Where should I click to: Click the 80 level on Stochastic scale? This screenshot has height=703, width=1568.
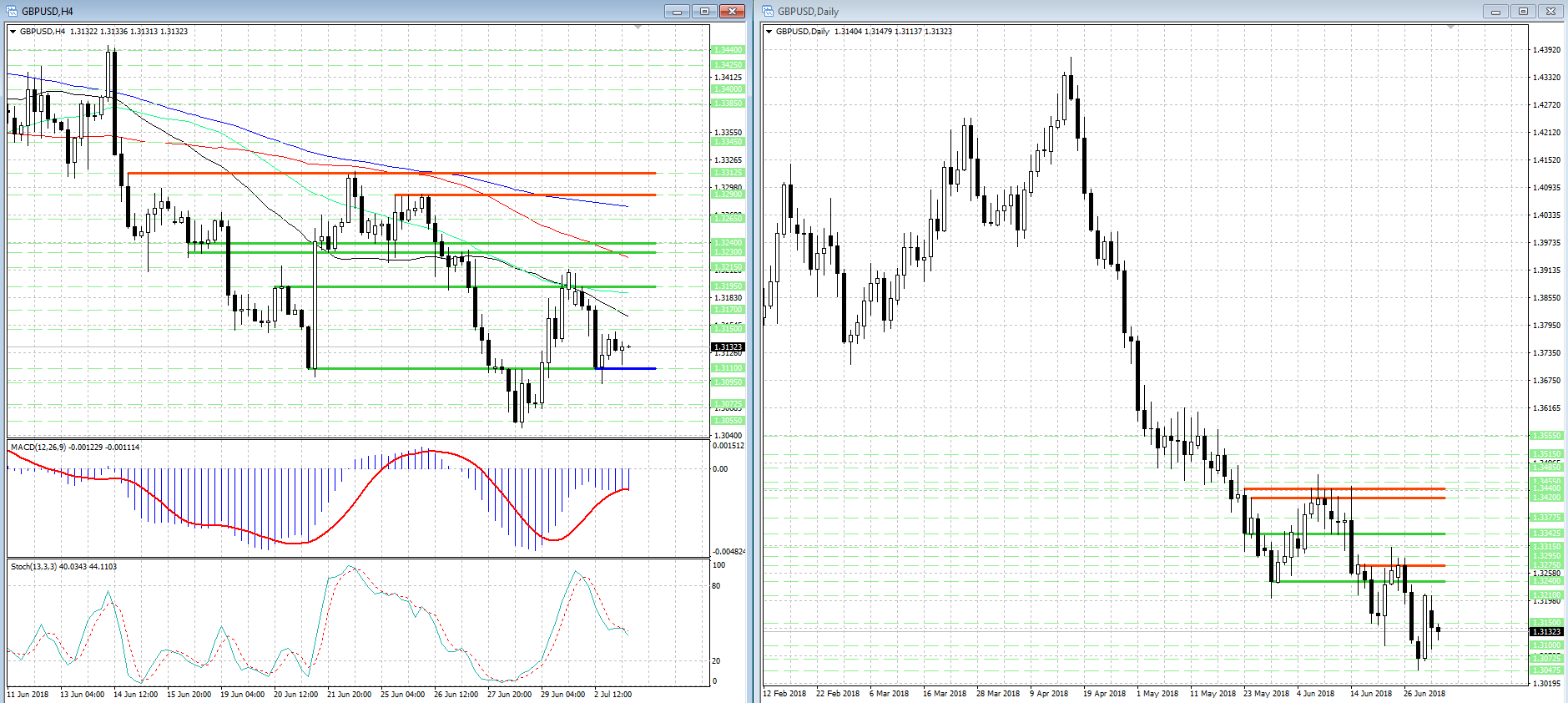(x=716, y=586)
